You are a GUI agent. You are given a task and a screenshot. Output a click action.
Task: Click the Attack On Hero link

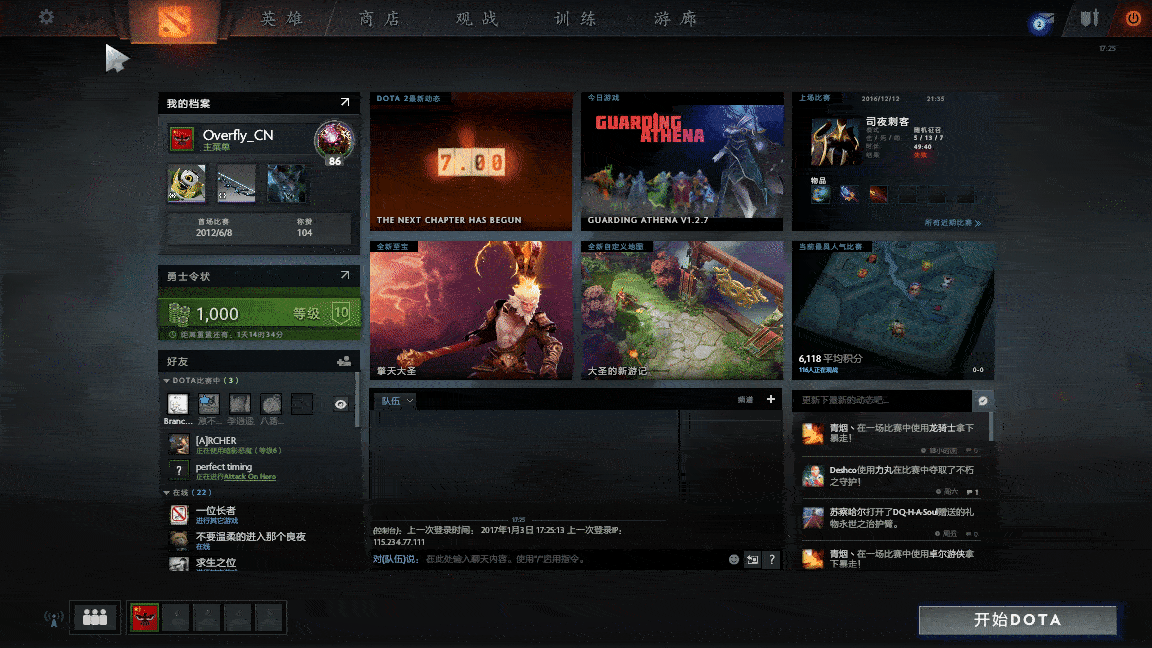pyautogui.click(x=250, y=477)
